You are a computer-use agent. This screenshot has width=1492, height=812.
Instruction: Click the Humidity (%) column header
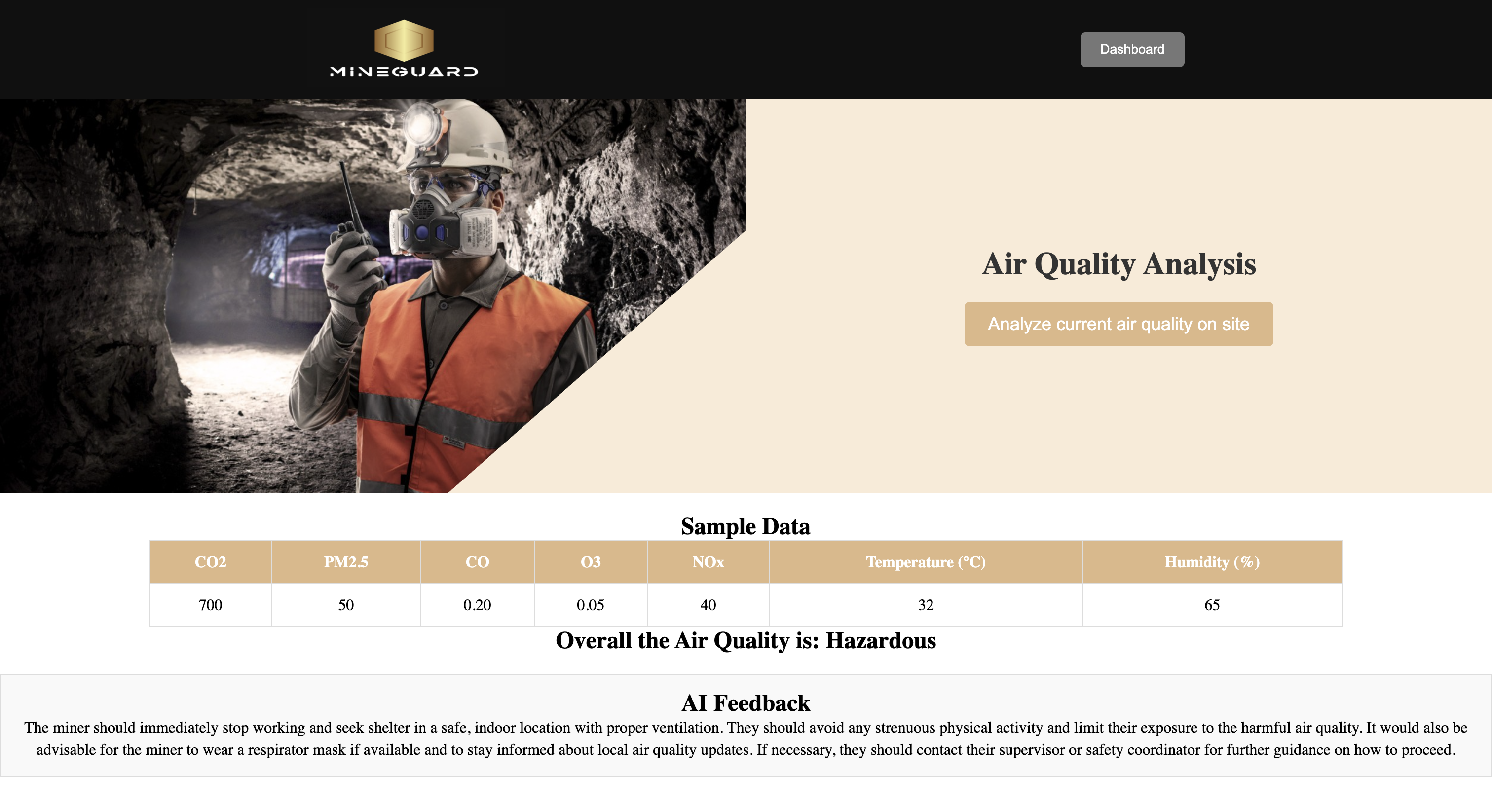click(x=1212, y=562)
